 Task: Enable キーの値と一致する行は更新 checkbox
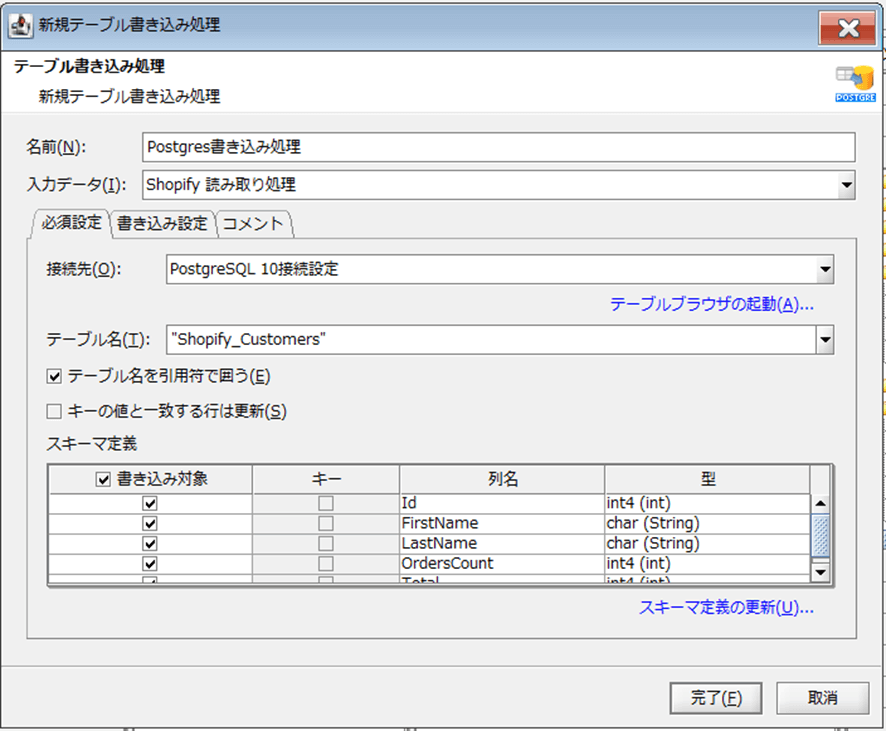pyautogui.click(x=54, y=411)
